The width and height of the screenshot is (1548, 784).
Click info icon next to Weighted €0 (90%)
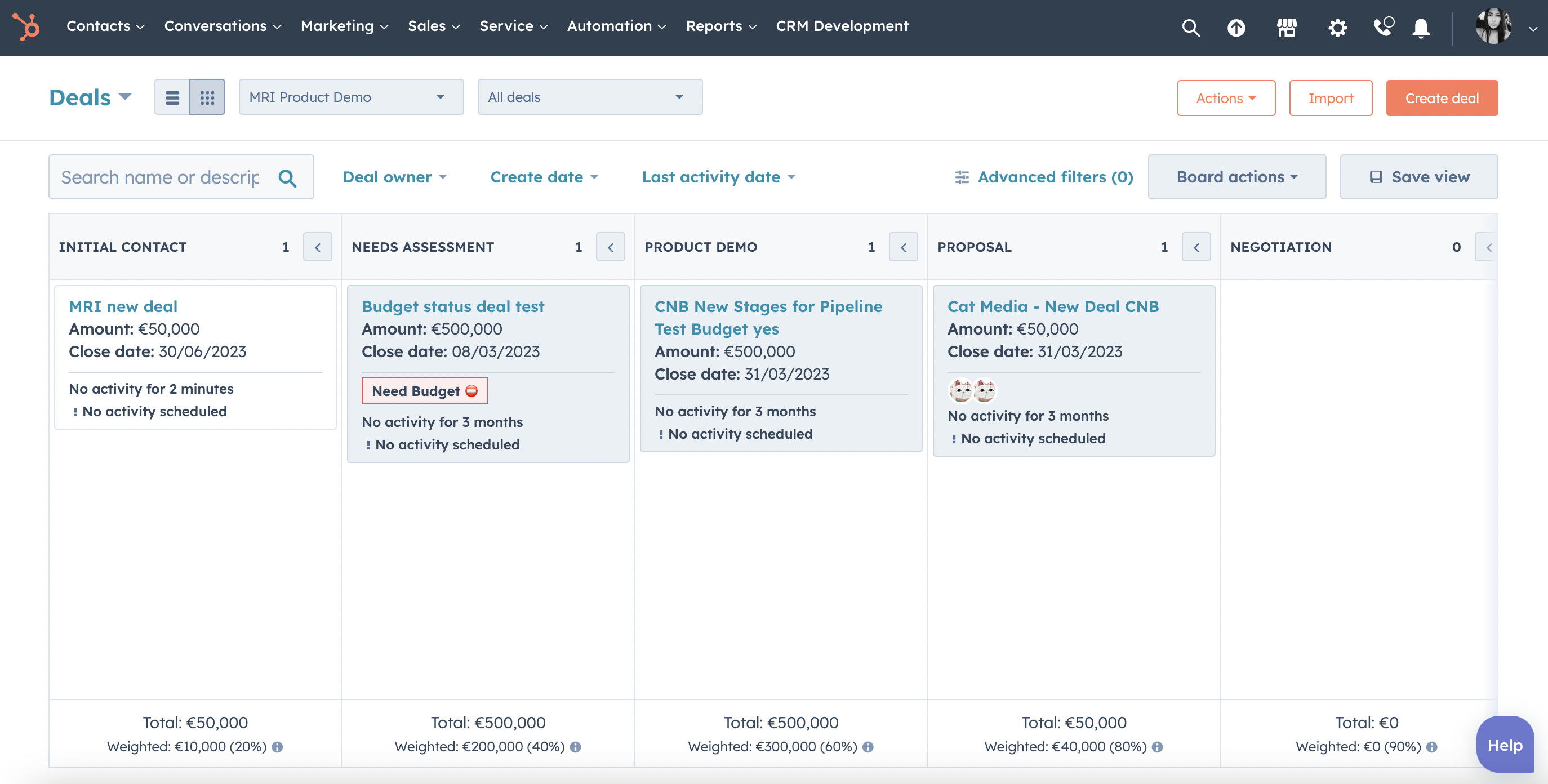[1432, 747]
